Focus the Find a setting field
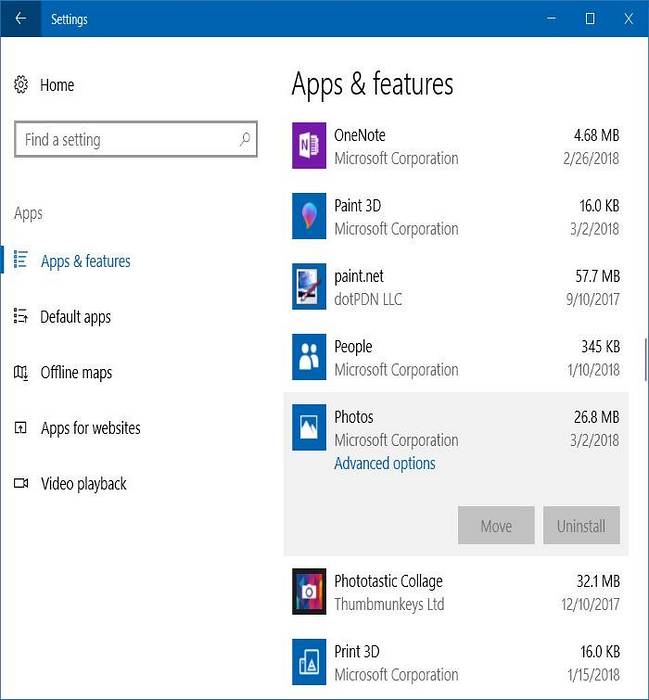This screenshot has height=700, width=649. click(125, 140)
